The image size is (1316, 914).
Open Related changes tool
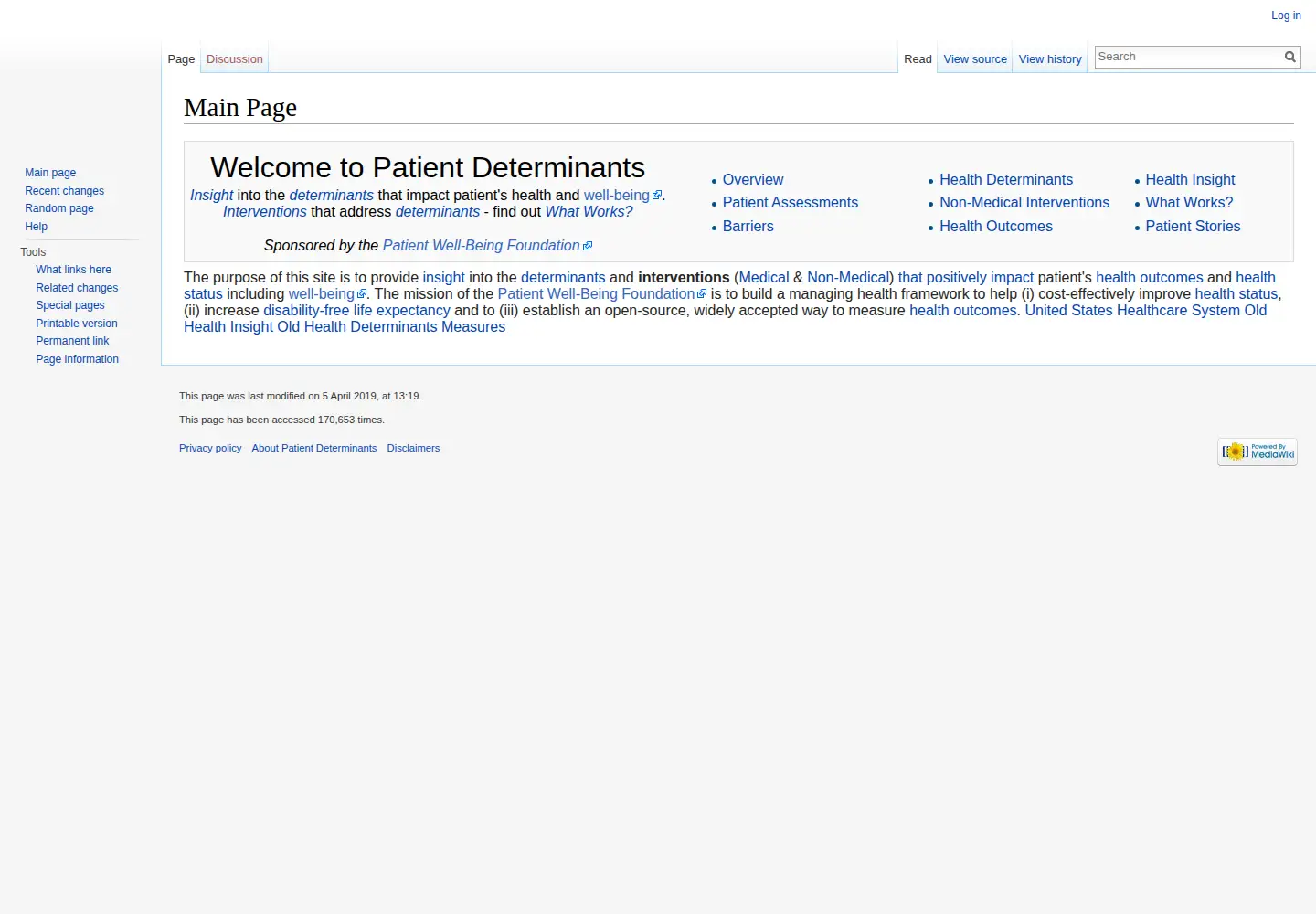pyautogui.click(x=77, y=288)
